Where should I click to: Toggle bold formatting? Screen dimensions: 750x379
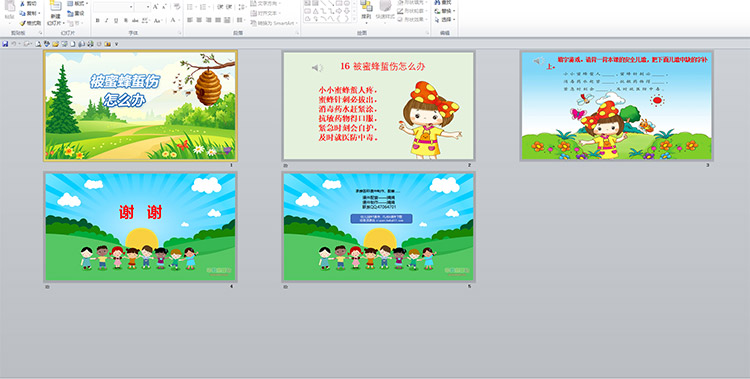coord(98,20)
